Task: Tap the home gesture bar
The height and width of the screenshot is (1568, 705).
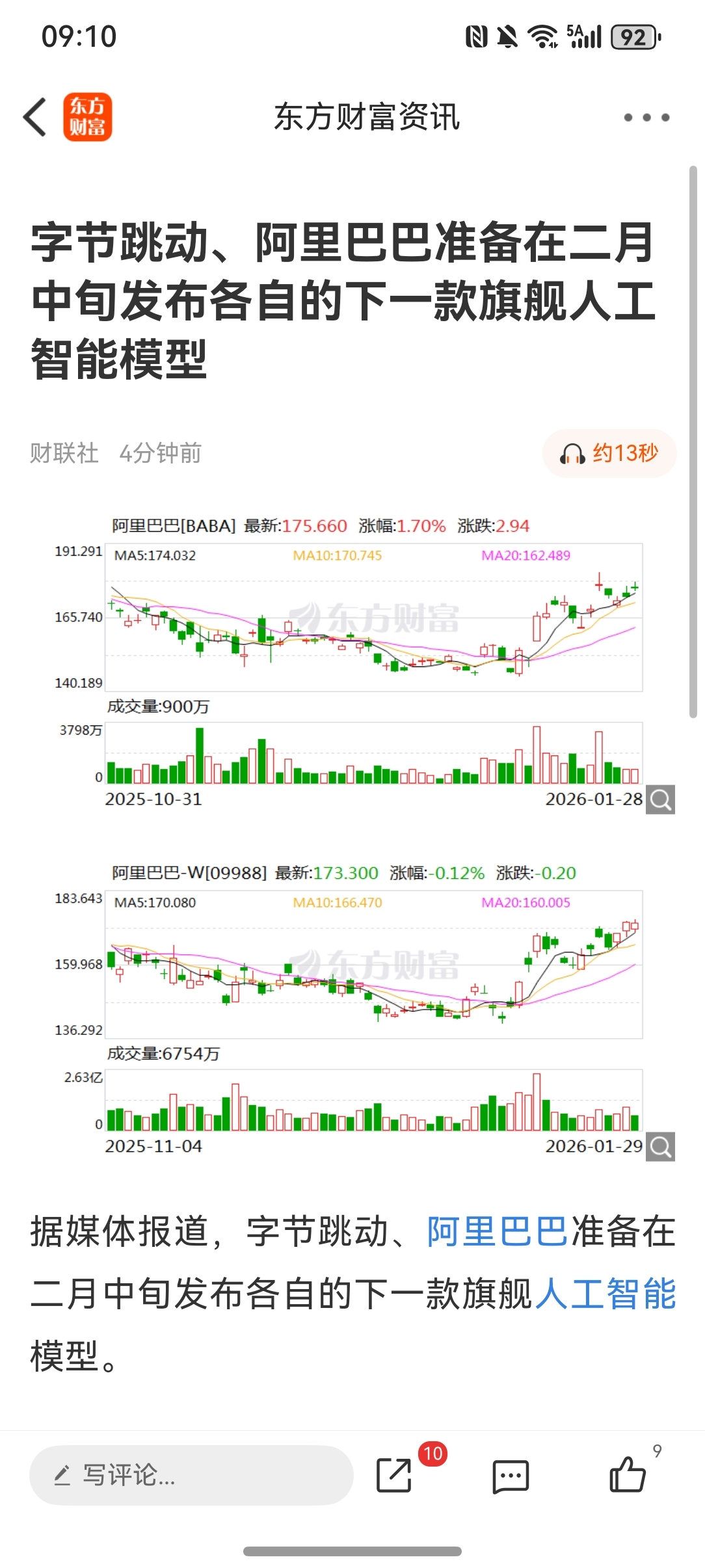Action: pos(352,1551)
